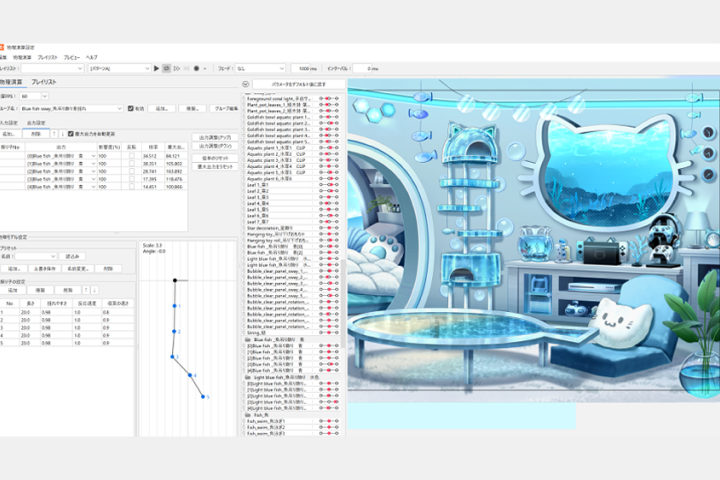Open the playlist dropdown in the toolbar
Viewport: 720px width, 480px height.
[52, 68]
